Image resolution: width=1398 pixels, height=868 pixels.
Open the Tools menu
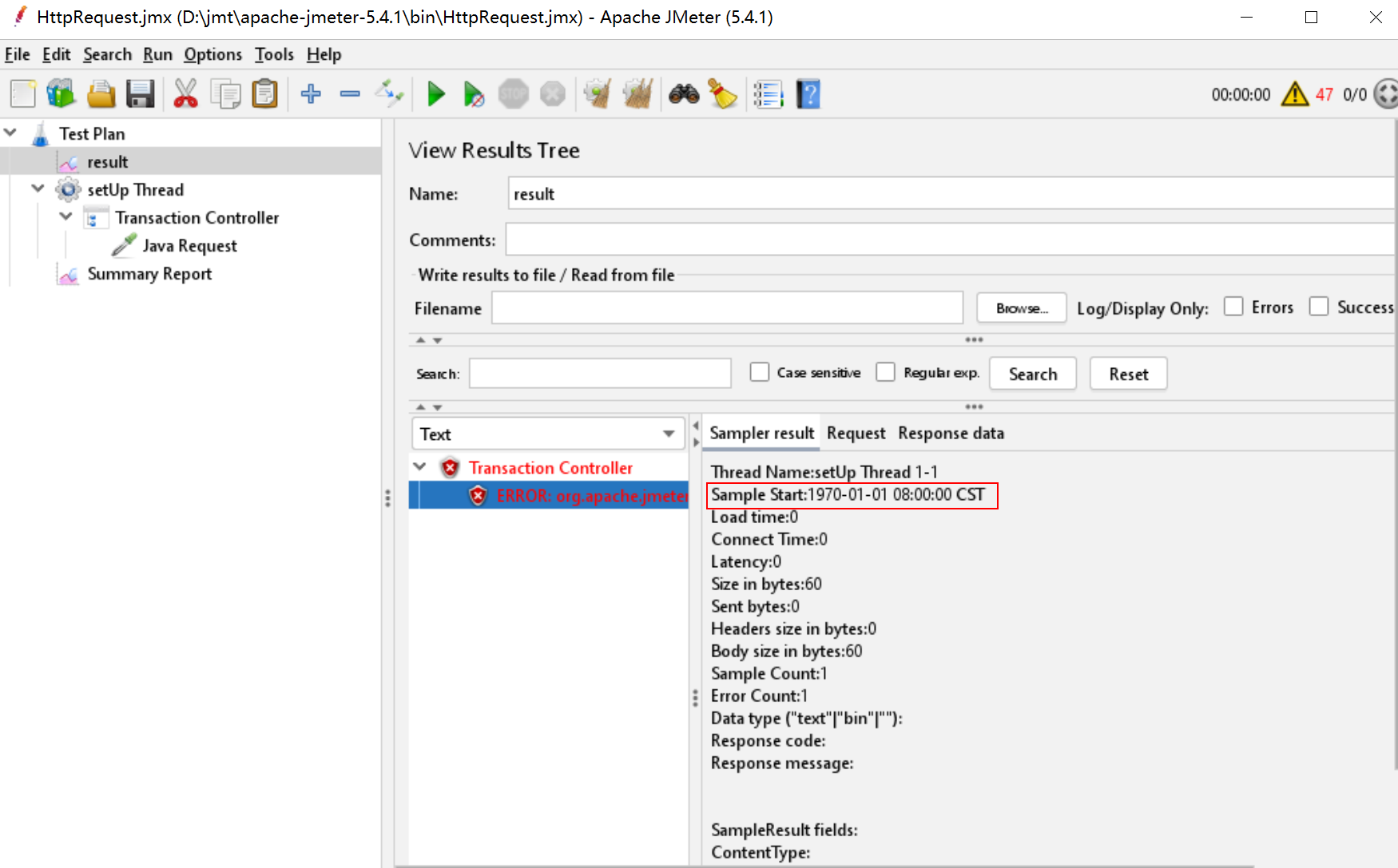pyautogui.click(x=274, y=54)
